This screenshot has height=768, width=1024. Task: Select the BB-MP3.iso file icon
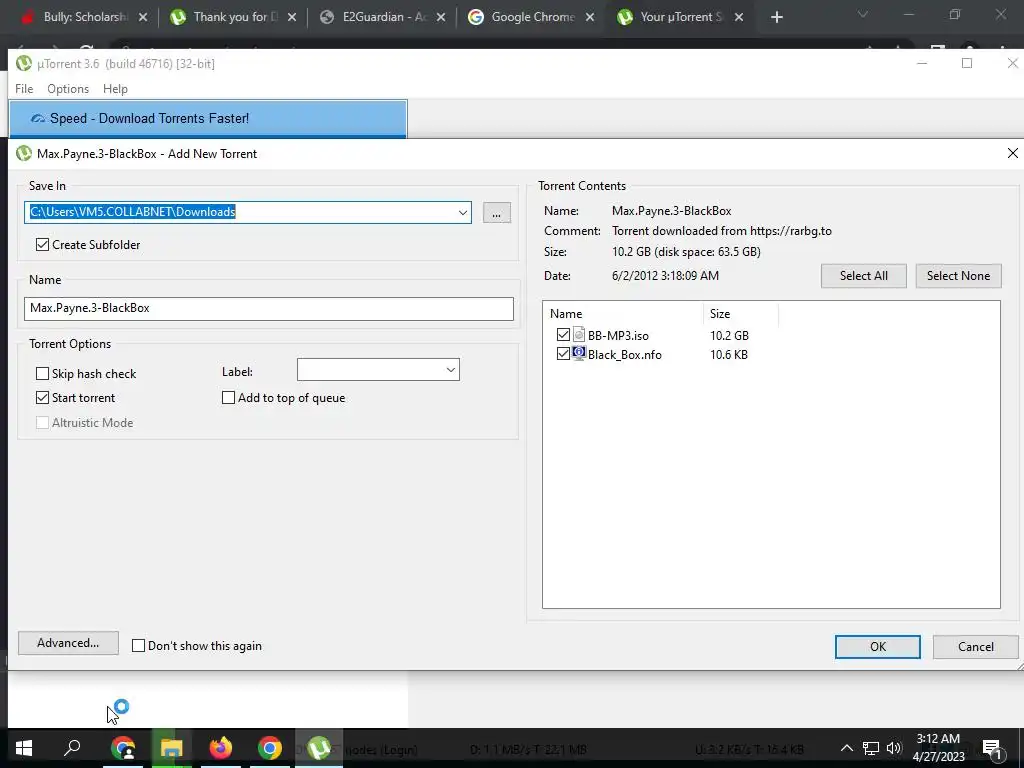coord(579,335)
